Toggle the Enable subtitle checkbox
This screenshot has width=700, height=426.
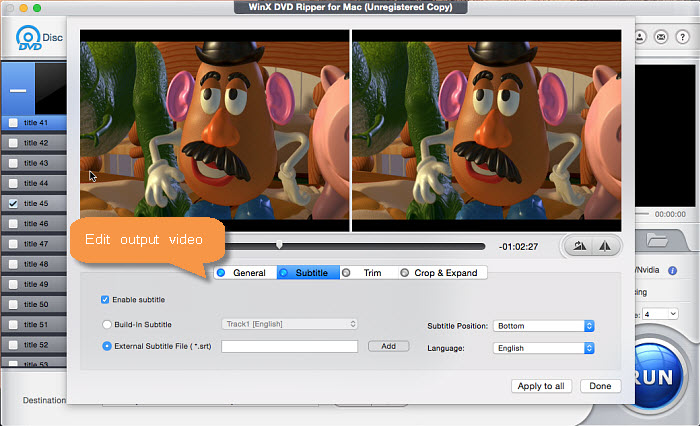point(105,300)
